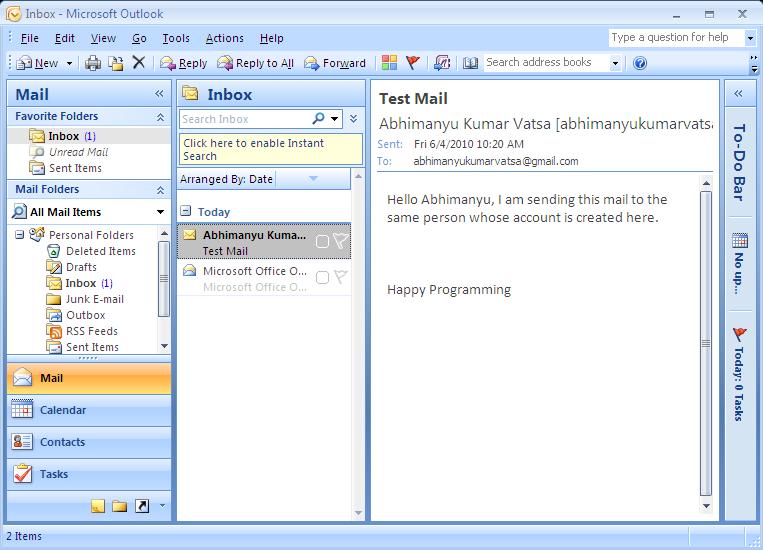Toggle category box on Microsoft Office message
763x550 pixels.
pyautogui.click(x=322, y=277)
